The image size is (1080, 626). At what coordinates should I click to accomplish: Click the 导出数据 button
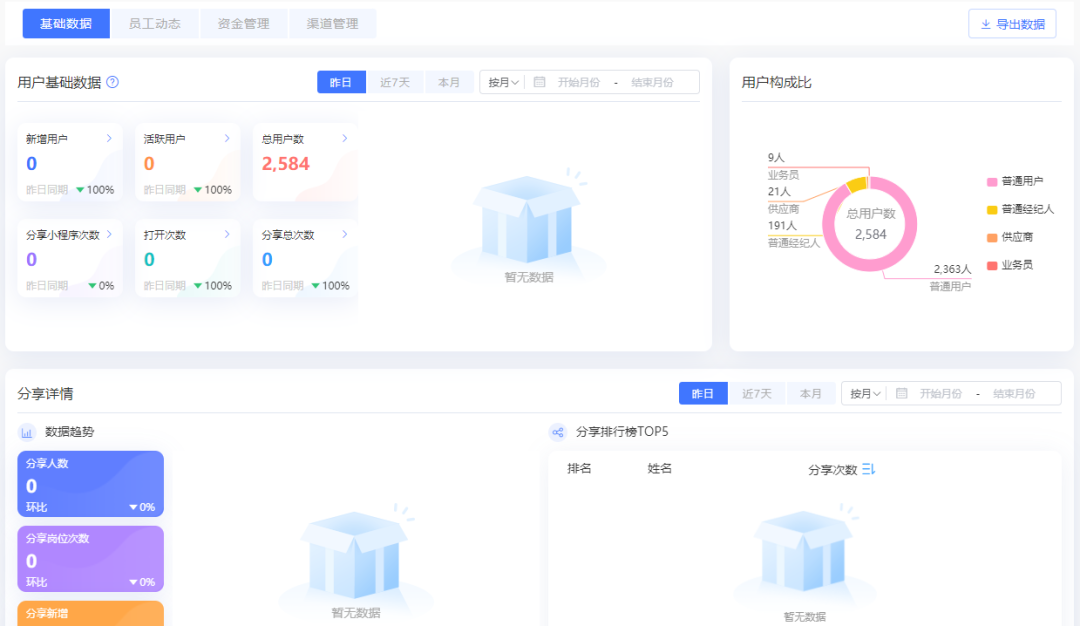(1012, 24)
